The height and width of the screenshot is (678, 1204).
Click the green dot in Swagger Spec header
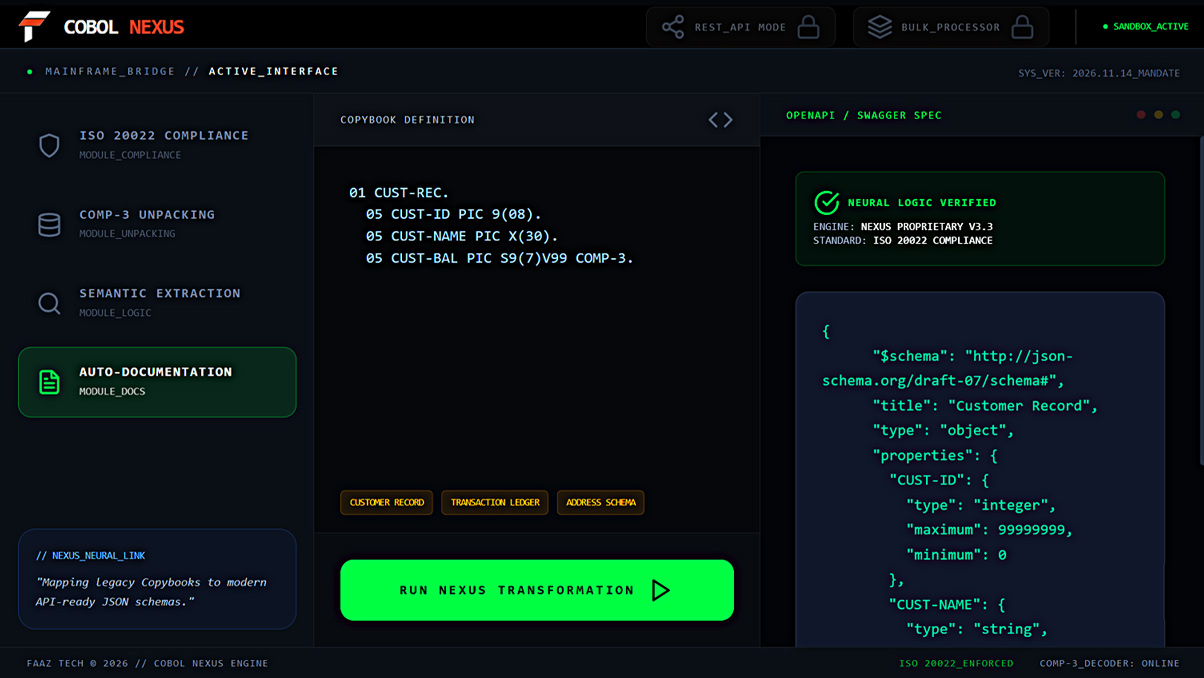click(x=1176, y=115)
